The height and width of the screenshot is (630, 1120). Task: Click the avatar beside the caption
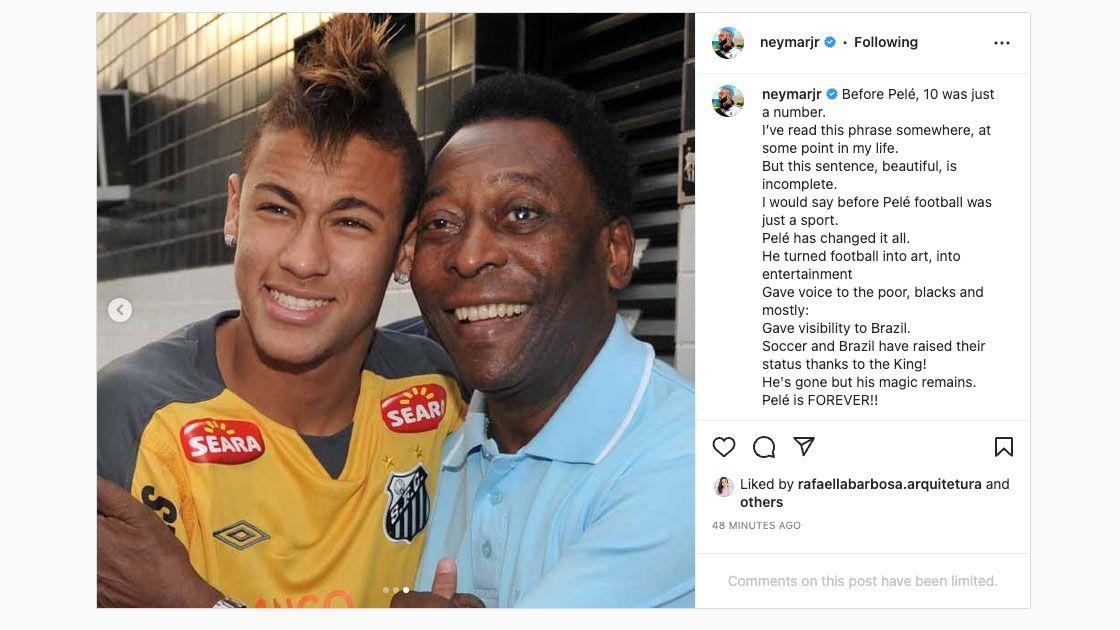(728, 101)
